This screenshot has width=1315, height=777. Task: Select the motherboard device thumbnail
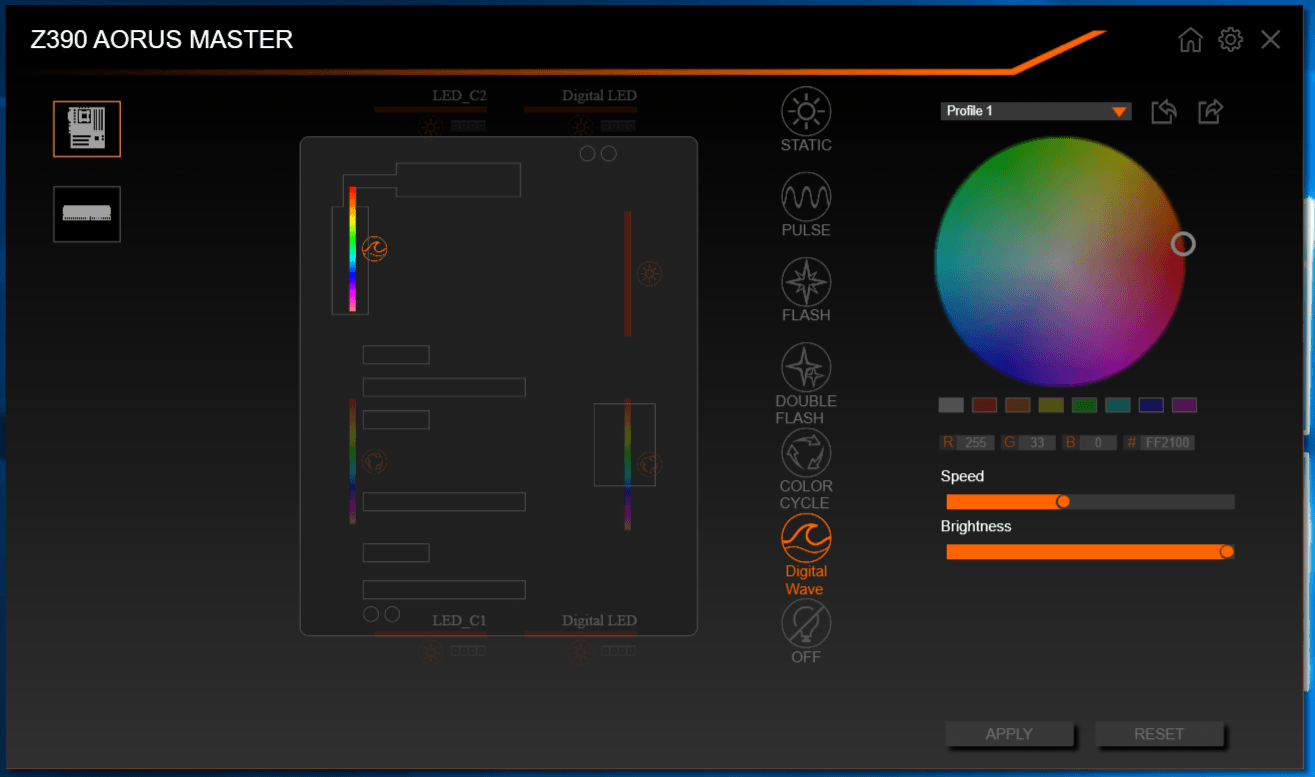tap(87, 129)
